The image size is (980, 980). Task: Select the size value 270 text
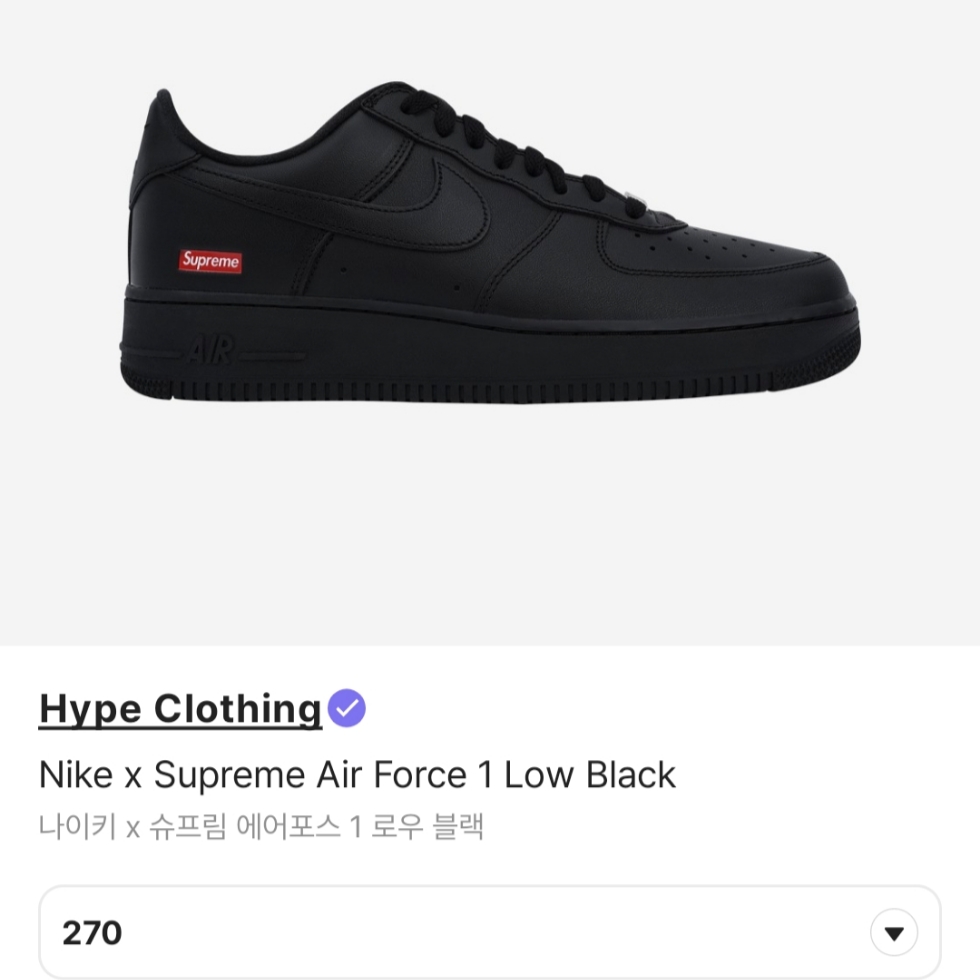(x=92, y=933)
